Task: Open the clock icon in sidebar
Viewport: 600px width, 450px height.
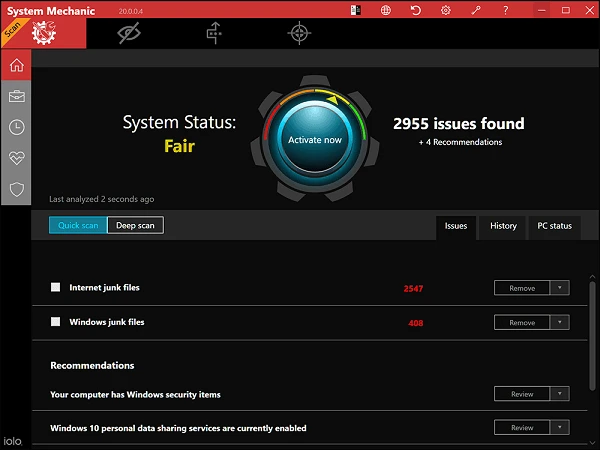Action: (x=16, y=127)
